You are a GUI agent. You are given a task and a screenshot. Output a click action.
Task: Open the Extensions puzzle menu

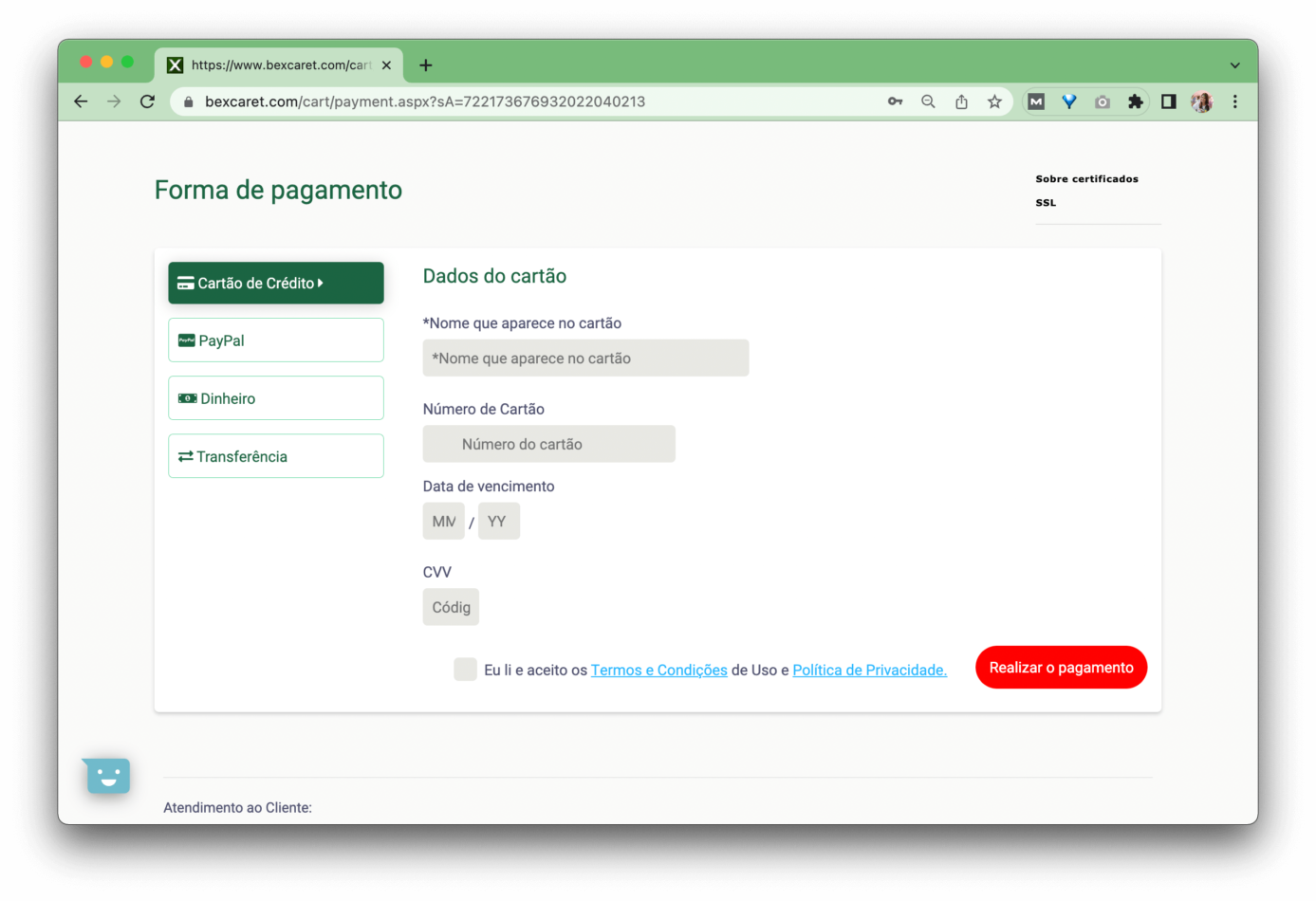pyautogui.click(x=1135, y=101)
